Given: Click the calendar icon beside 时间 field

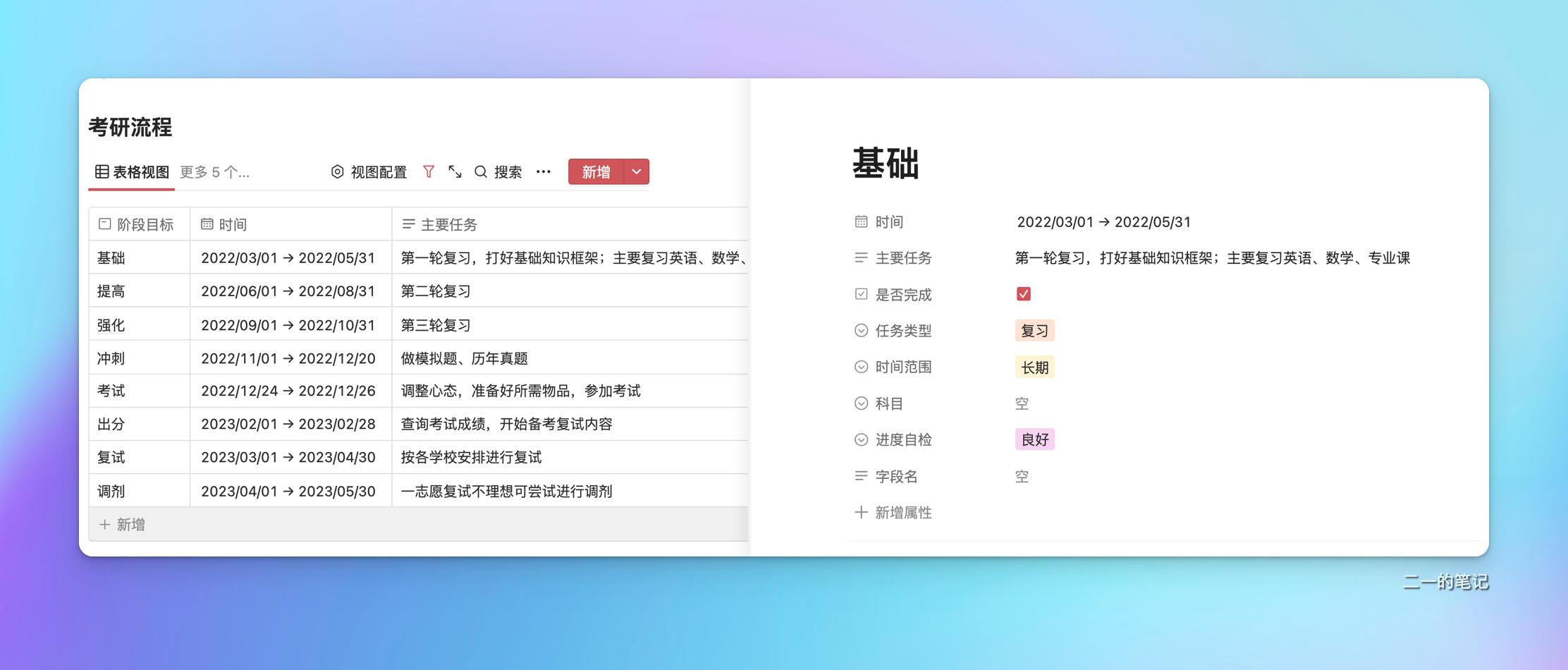Looking at the screenshot, I should point(860,221).
